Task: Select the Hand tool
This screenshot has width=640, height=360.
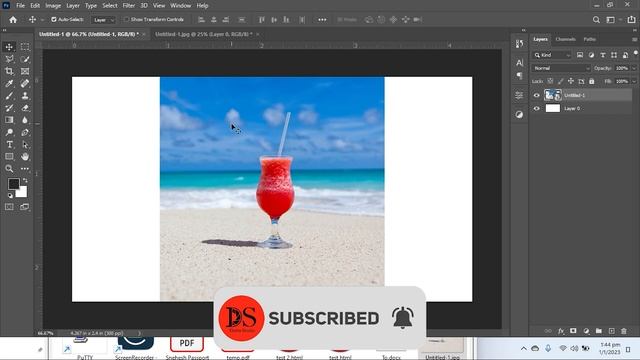Action: [25, 157]
